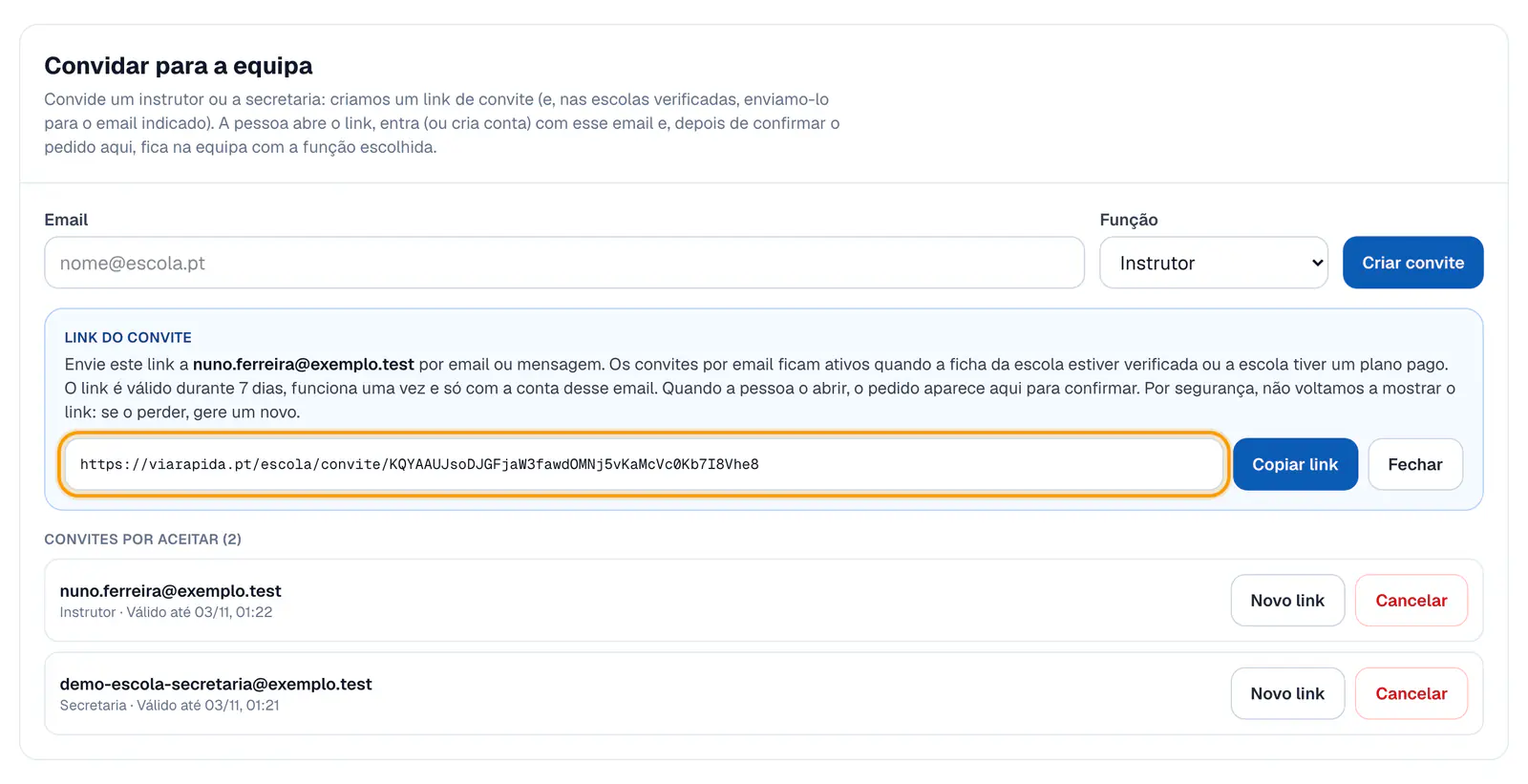Click the bold nuno.ferreira email in link instructions
The height and width of the screenshot is (784, 1528).
tap(304, 364)
